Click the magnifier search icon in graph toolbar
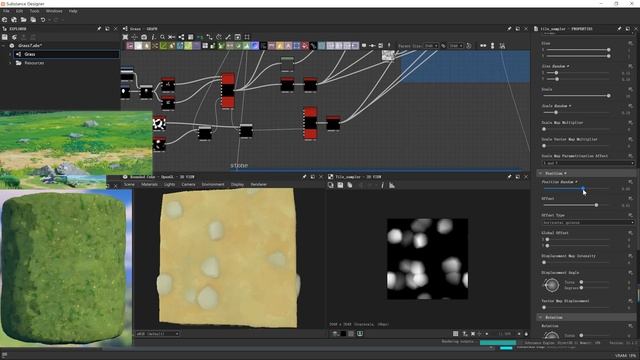640x360 pixels. [162, 37]
